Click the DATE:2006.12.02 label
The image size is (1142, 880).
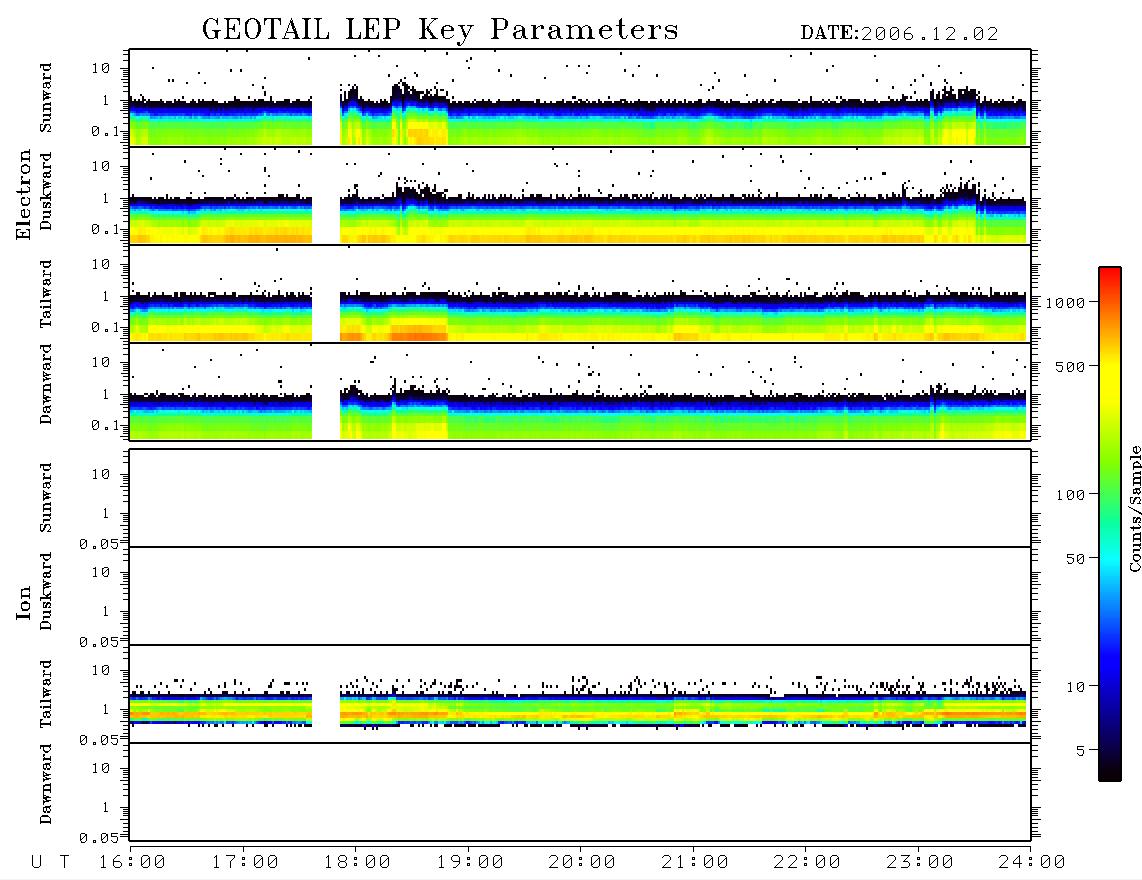pos(899,34)
